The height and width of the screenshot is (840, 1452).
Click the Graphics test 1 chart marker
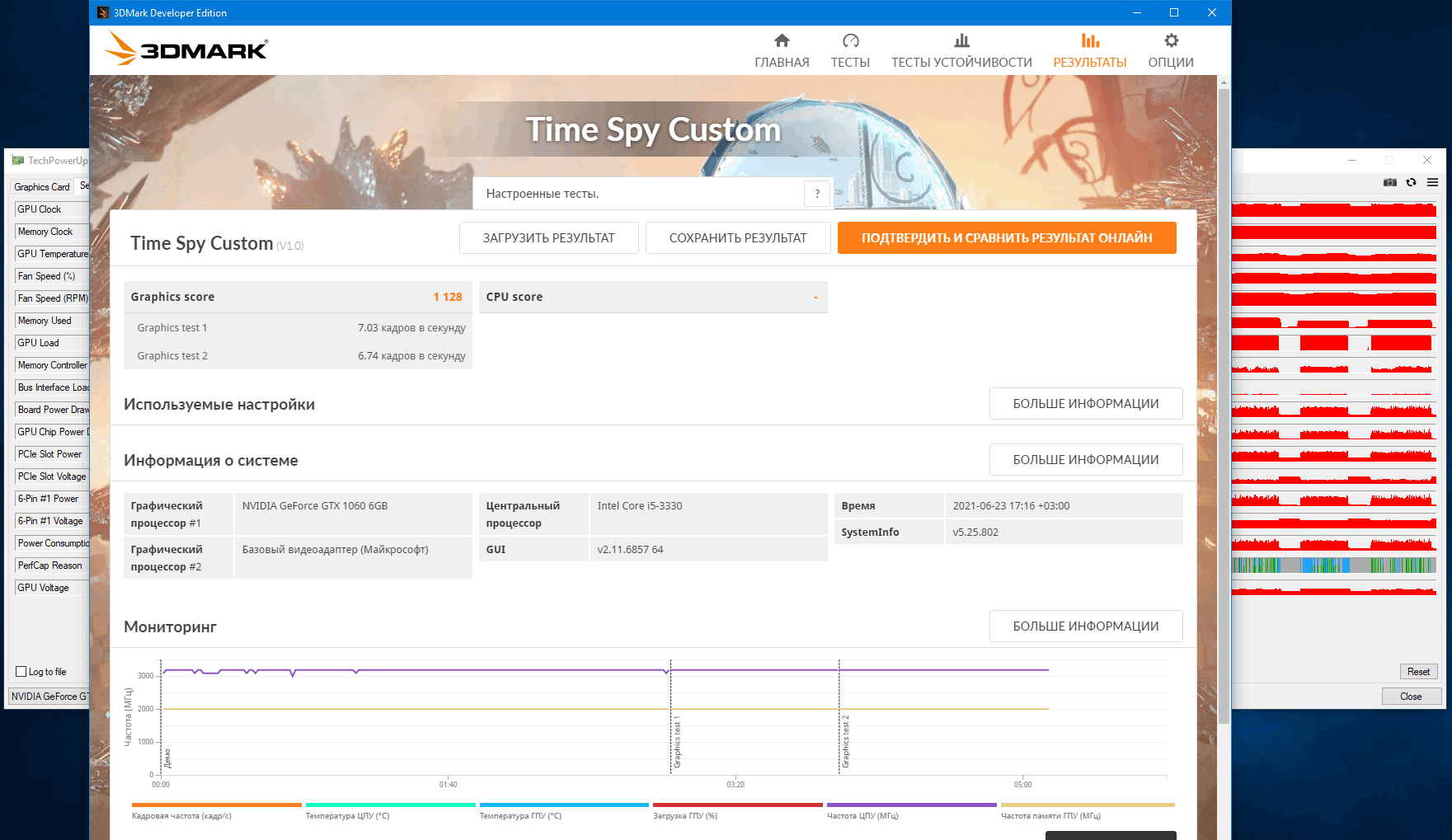(678, 742)
